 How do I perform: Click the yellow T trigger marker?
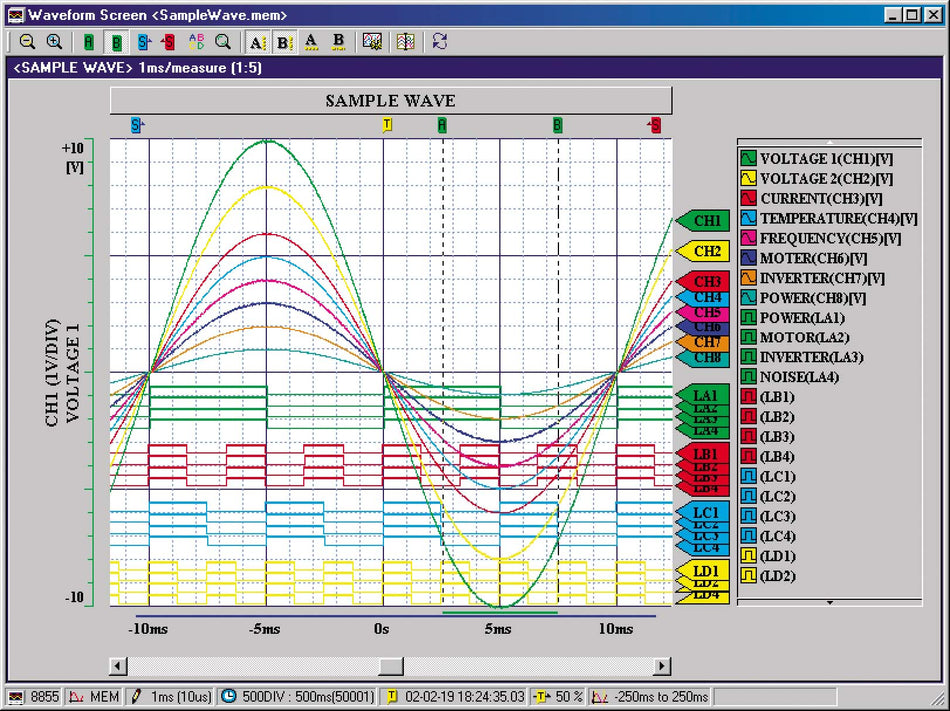point(387,125)
